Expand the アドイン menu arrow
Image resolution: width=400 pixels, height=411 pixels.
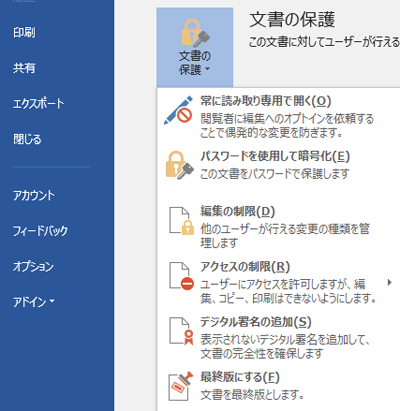pos(52,301)
